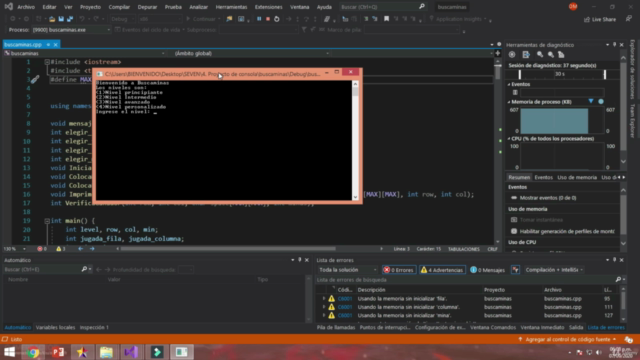Pin the Automático panel
The width and height of the screenshot is (640, 360).
tap(300, 260)
